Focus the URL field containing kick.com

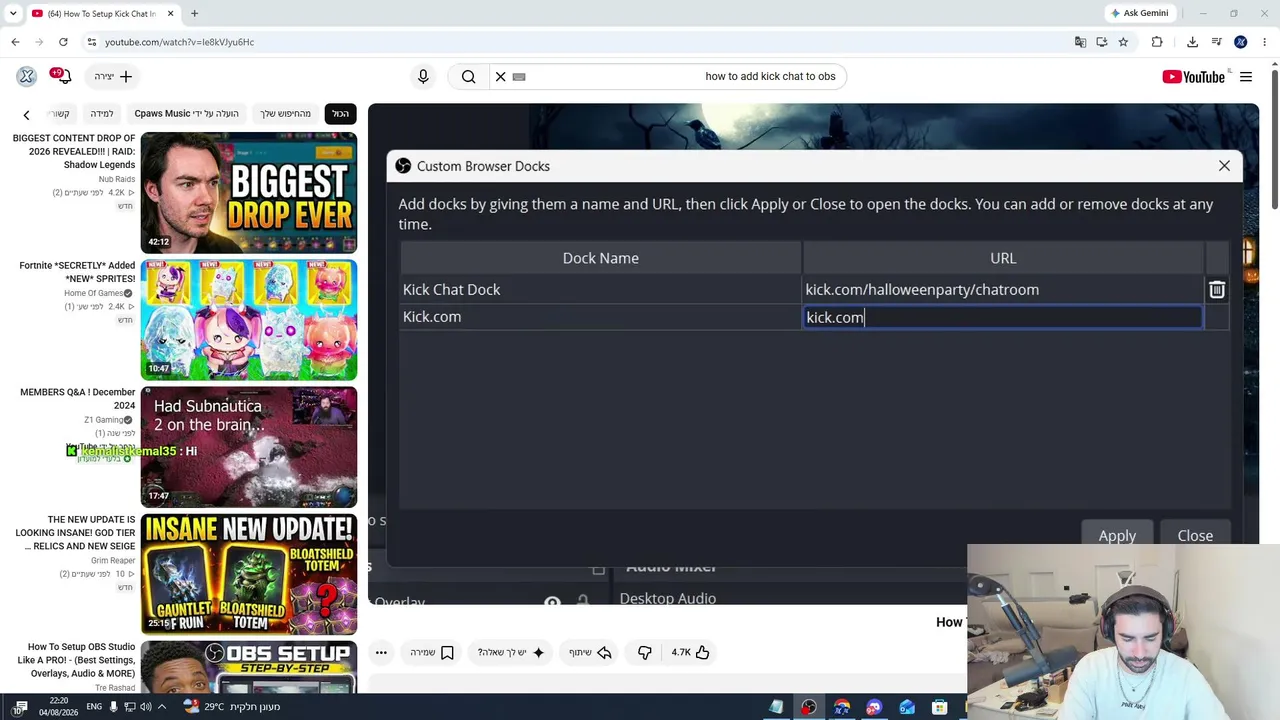pos(1003,317)
